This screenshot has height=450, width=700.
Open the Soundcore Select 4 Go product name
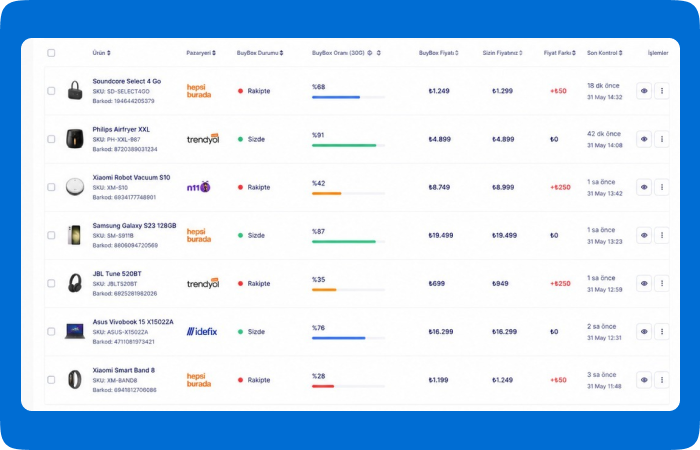pos(127,81)
